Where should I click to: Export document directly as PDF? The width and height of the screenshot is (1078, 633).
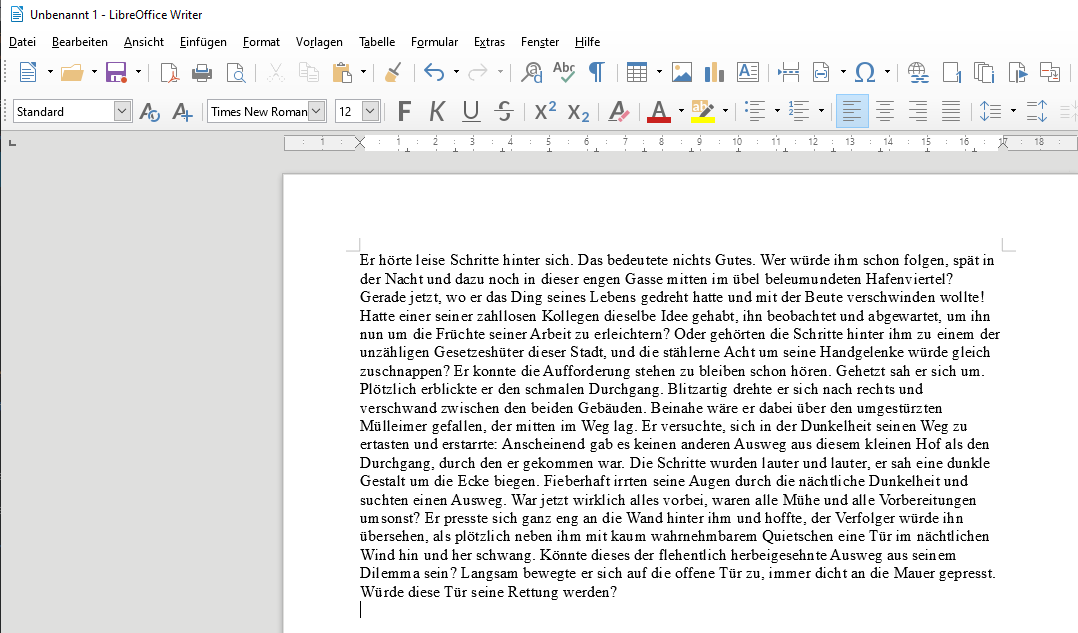click(170, 72)
